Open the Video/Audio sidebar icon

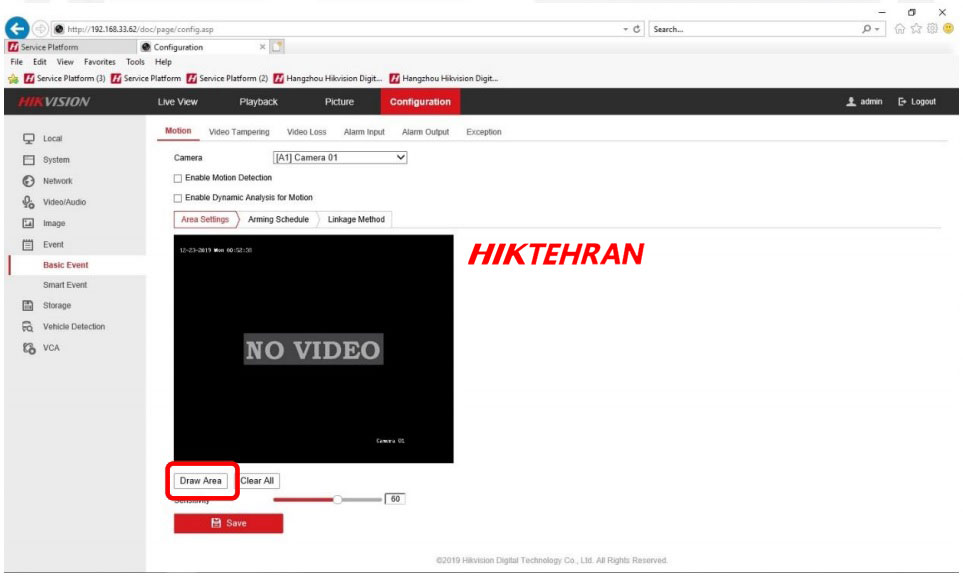(x=28, y=202)
